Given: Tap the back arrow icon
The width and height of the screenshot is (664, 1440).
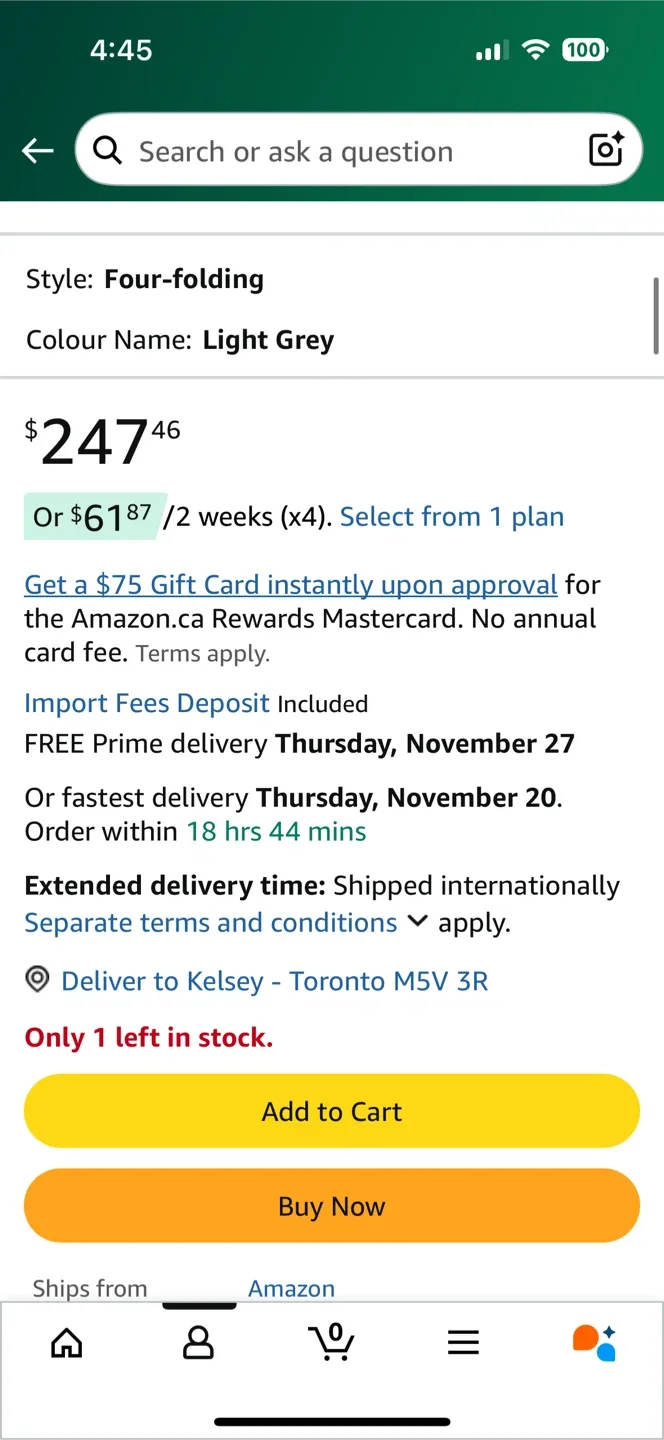Looking at the screenshot, I should pyautogui.click(x=38, y=151).
